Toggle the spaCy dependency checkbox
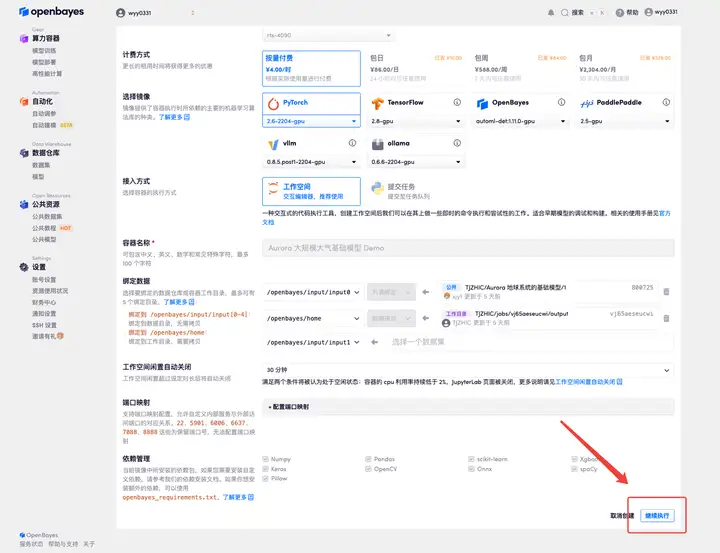 tap(574, 469)
